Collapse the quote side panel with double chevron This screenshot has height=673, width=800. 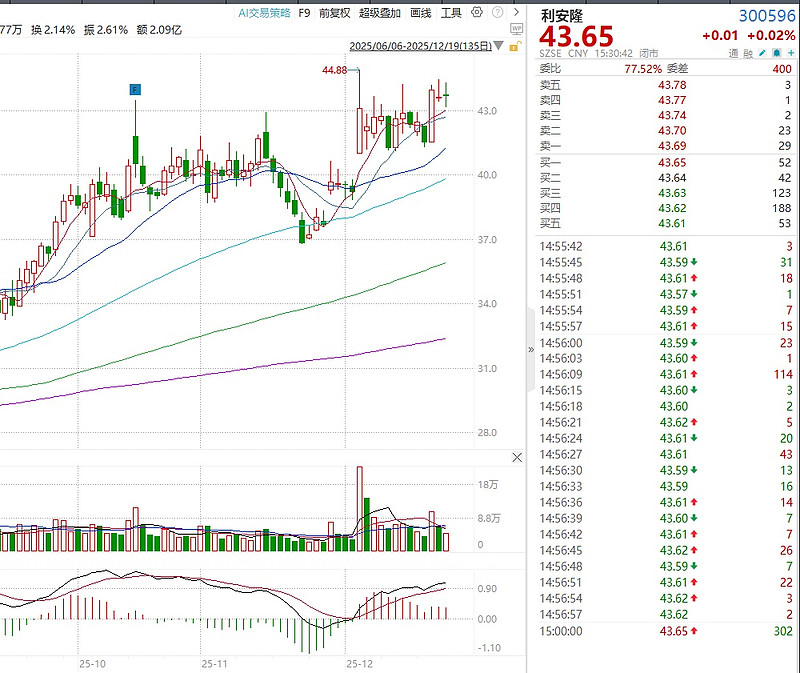(x=531, y=350)
